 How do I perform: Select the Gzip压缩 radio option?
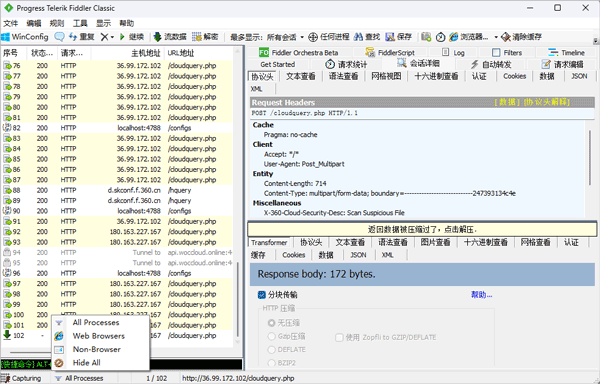tap(272, 336)
